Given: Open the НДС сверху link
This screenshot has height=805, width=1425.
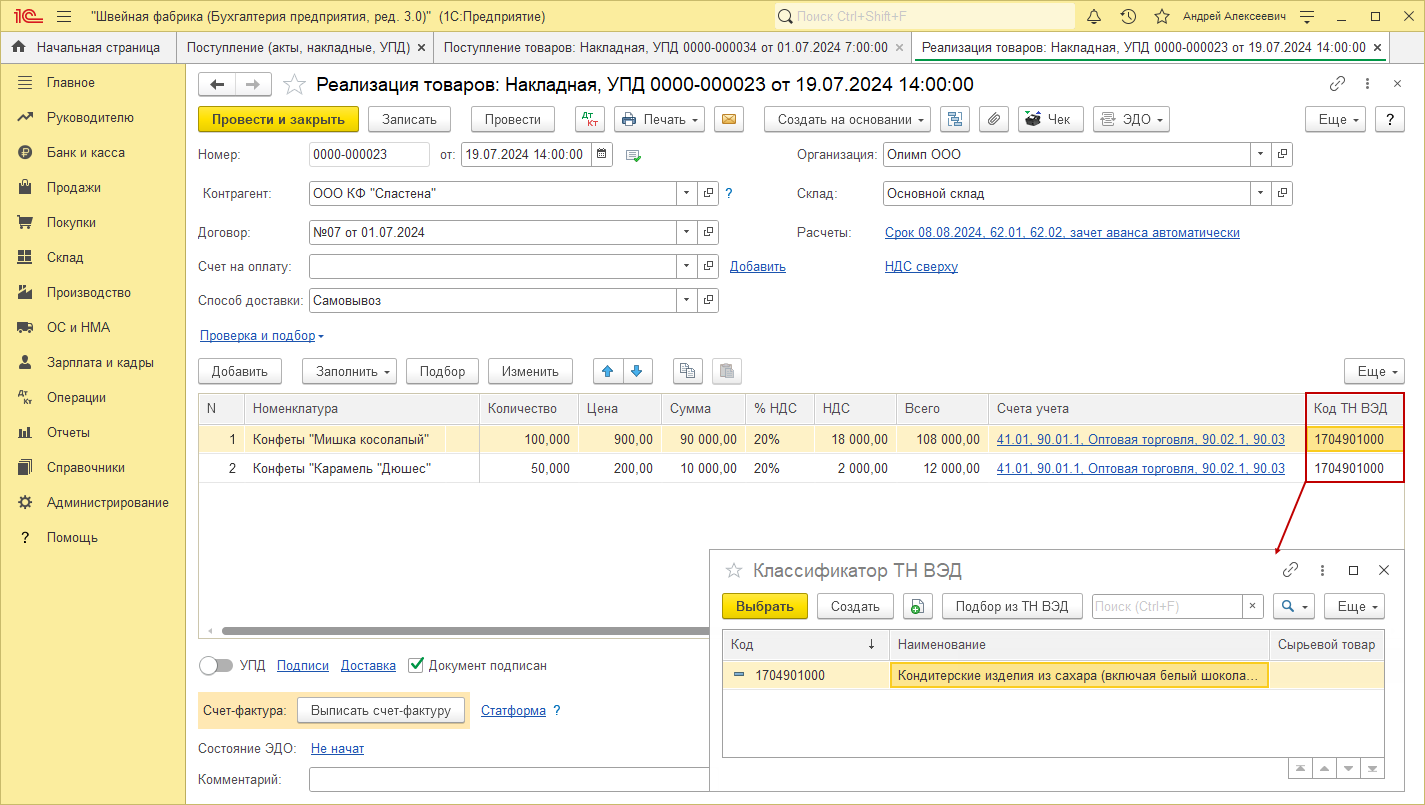Looking at the screenshot, I should tap(921, 266).
